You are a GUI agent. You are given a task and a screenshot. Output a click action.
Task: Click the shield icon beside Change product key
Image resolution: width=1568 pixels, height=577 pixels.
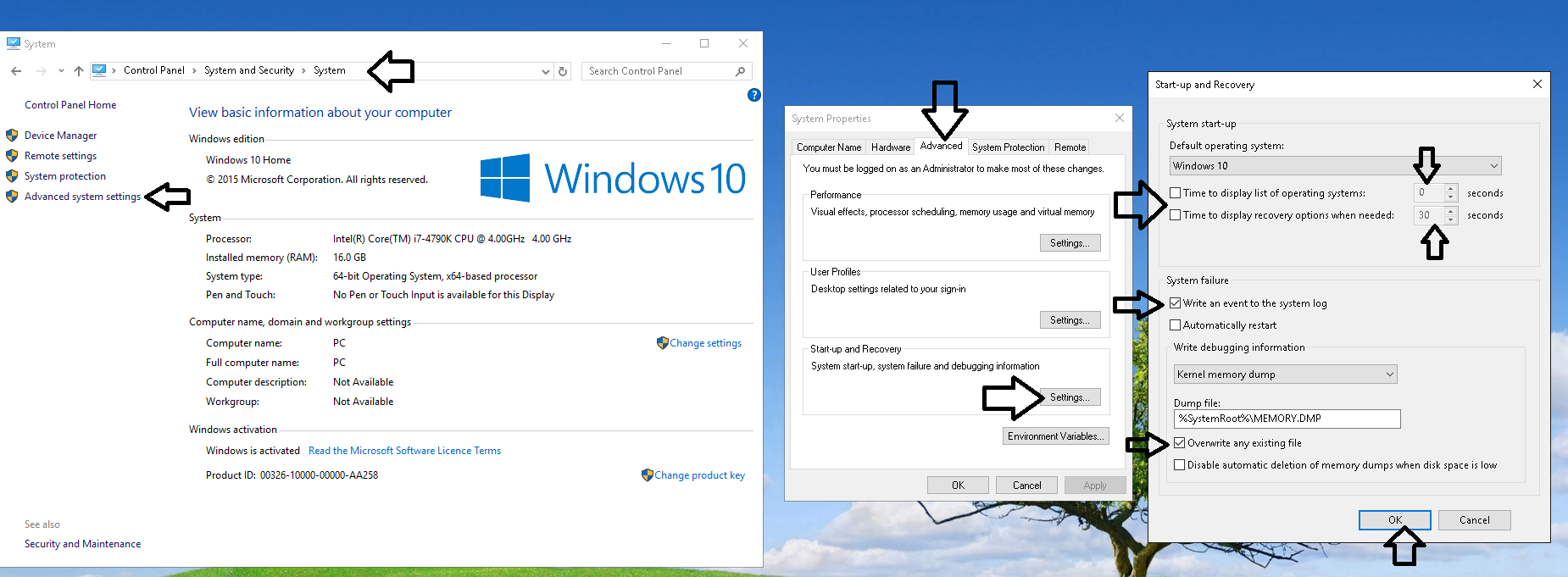tap(647, 475)
